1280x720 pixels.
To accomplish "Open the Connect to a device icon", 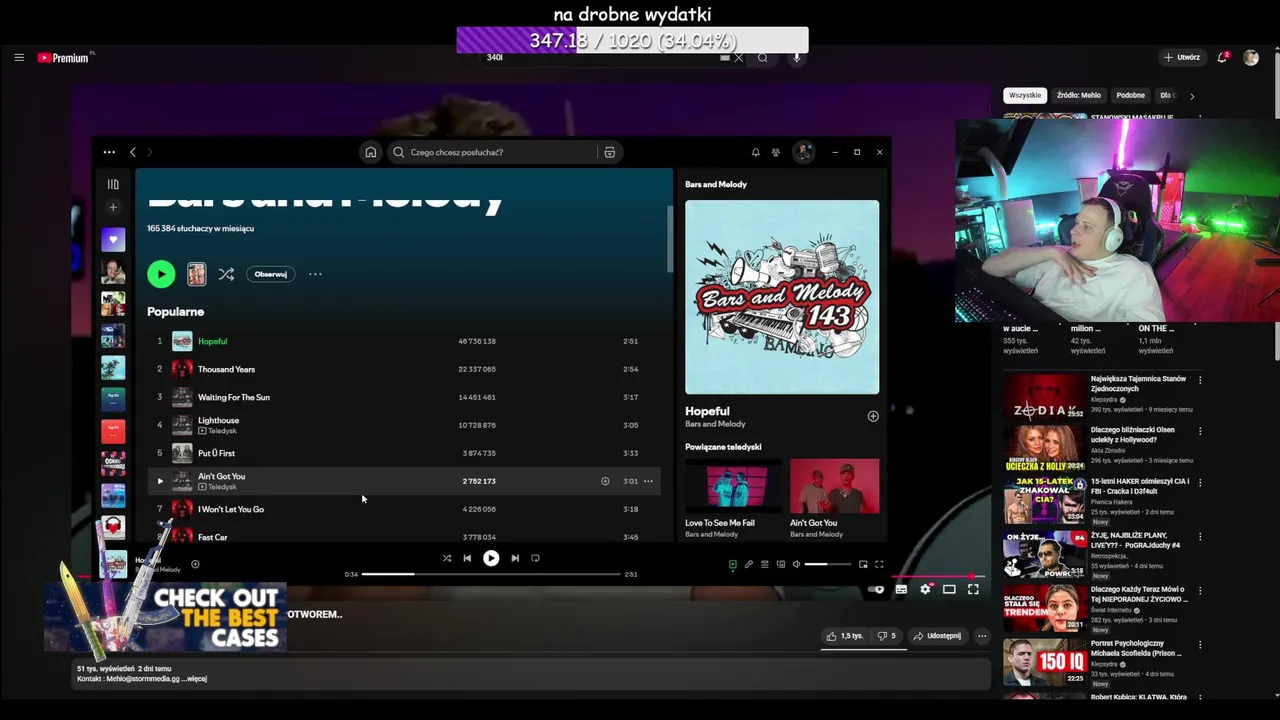I will (780, 564).
